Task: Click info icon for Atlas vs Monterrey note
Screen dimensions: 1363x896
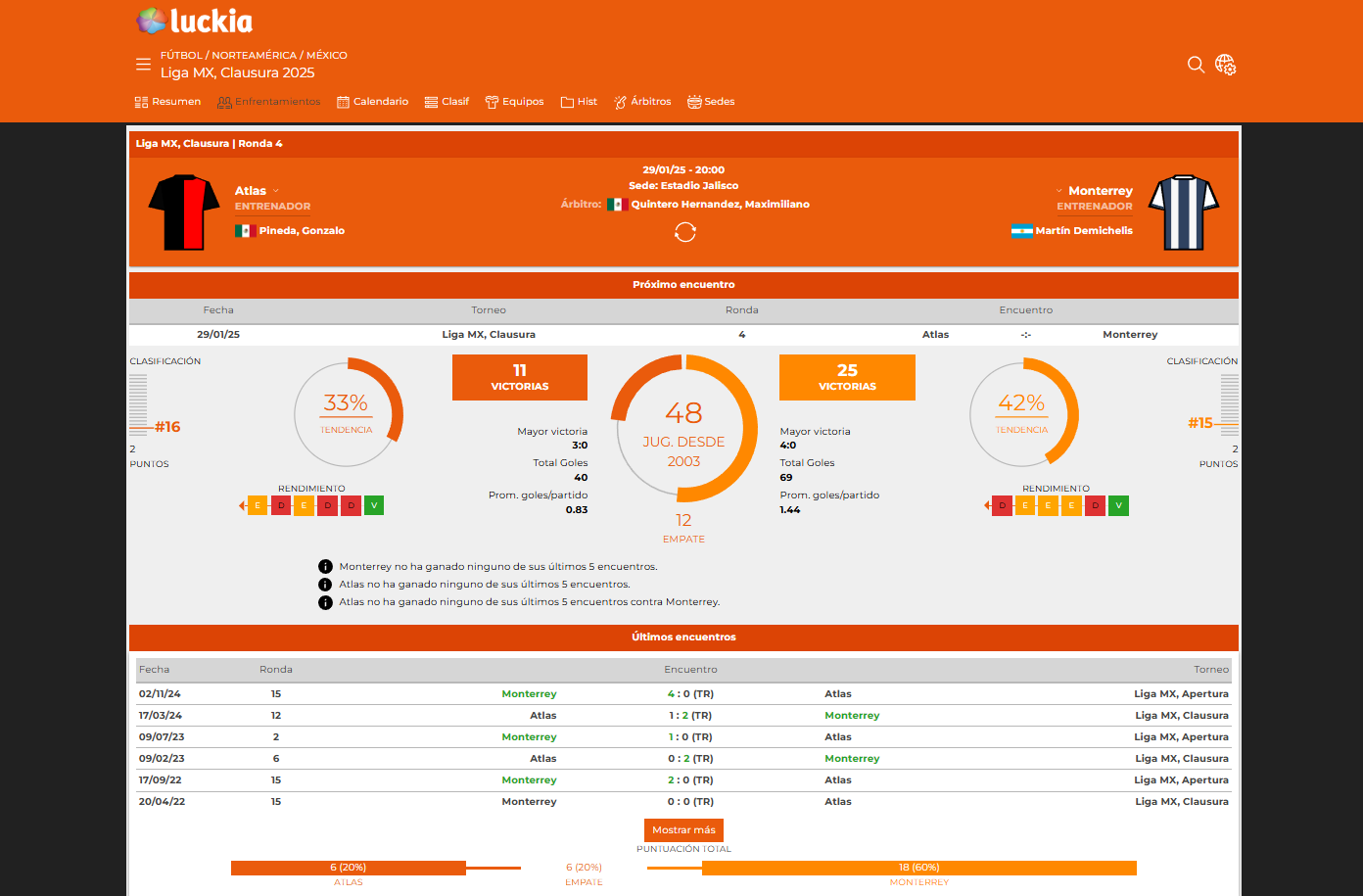Action: [x=325, y=602]
